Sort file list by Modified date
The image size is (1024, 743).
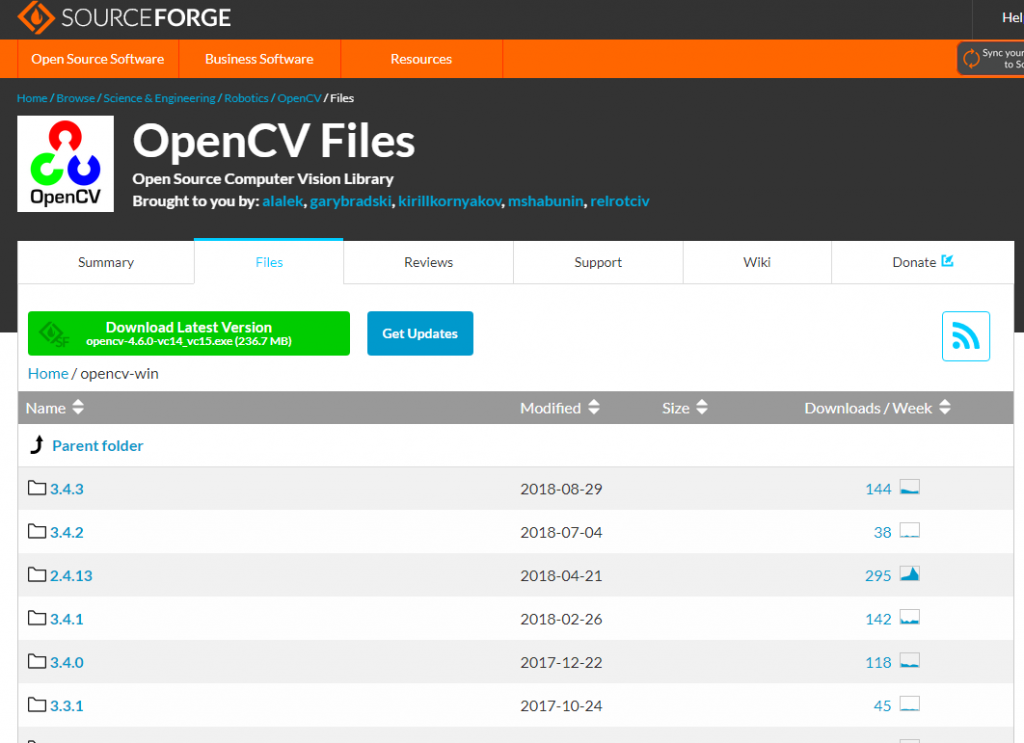(x=560, y=408)
